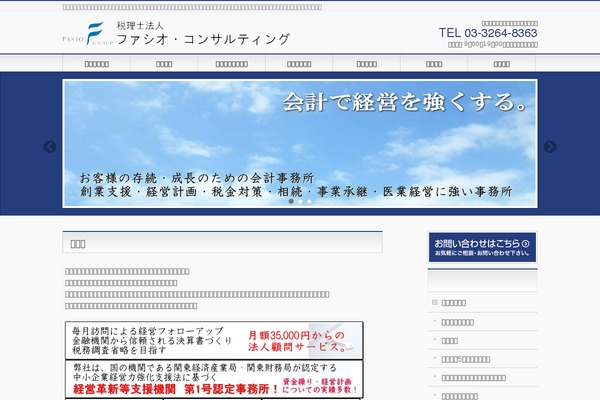Screen dimensions: 600x400
Task: Click the Fasio Group logo
Action: [88, 34]
